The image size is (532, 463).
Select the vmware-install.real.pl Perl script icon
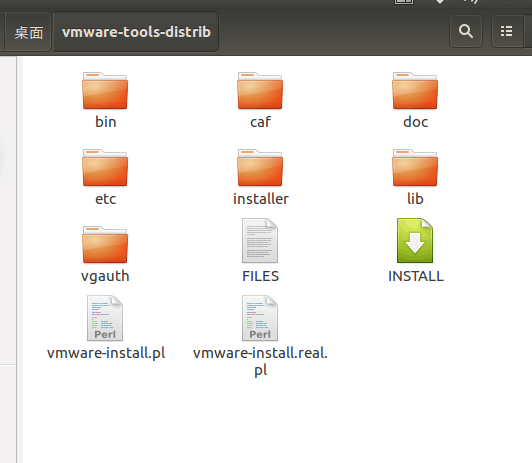pos(260,318)
